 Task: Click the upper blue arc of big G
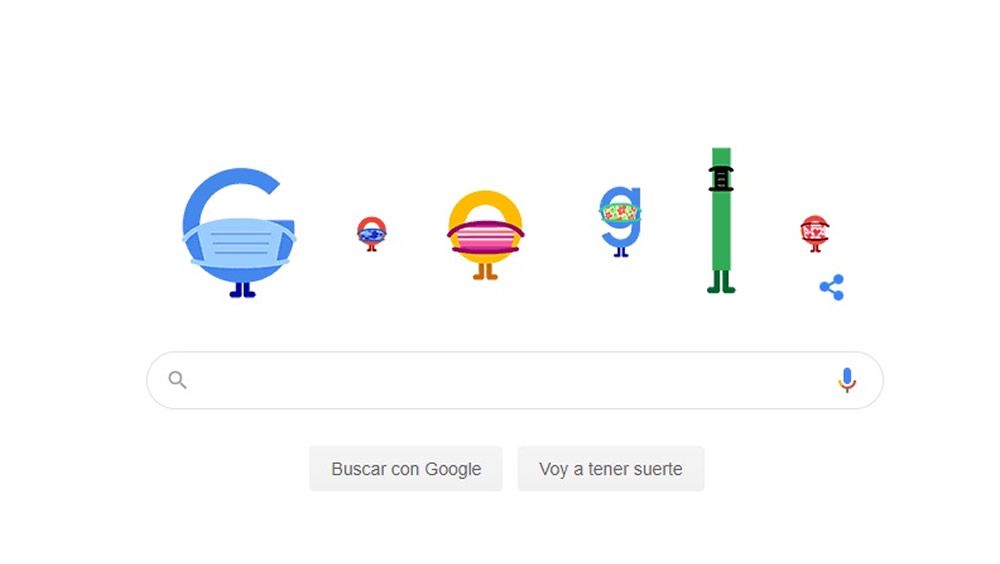click(233, 184)
